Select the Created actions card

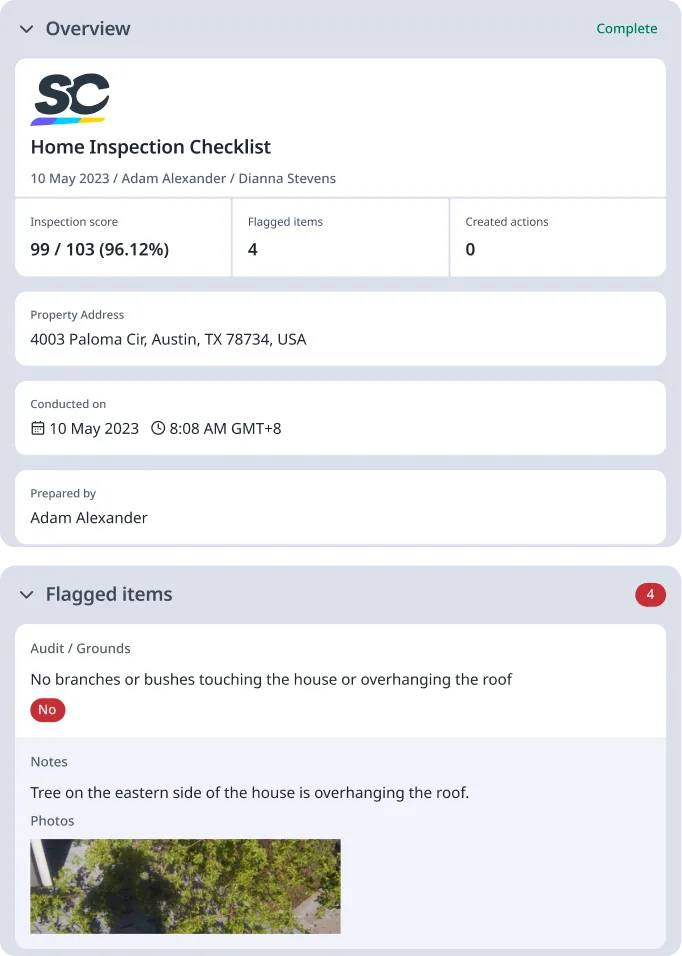557,237
